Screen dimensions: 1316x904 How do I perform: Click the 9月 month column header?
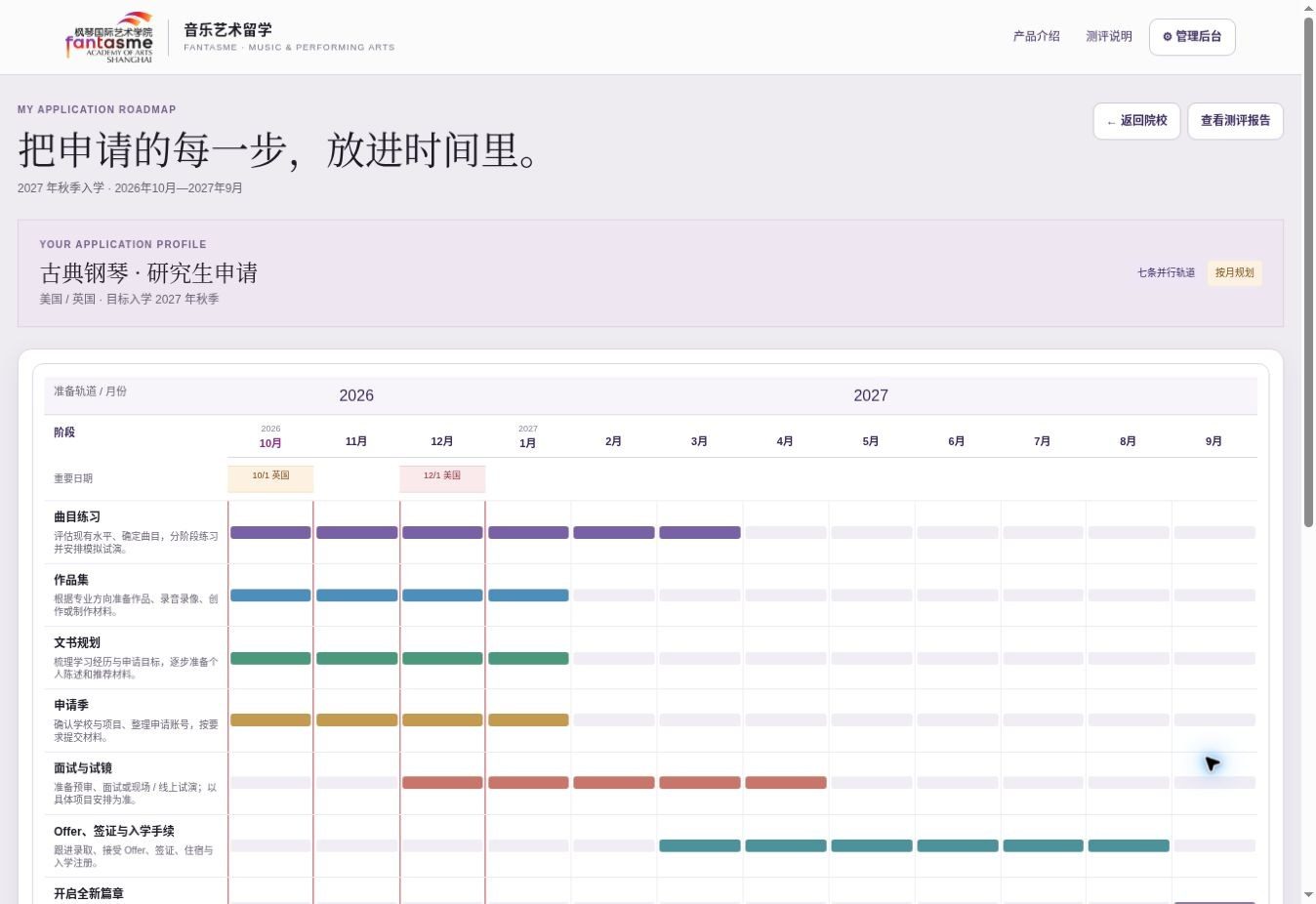[x=1213, y=441]
